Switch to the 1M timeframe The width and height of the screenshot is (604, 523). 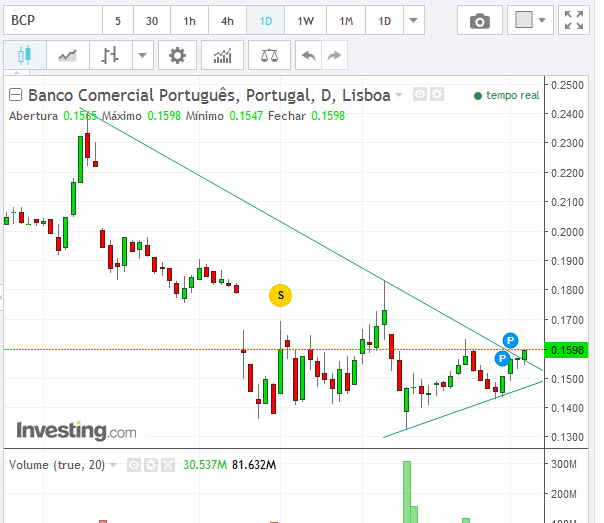tap(346, 20)
